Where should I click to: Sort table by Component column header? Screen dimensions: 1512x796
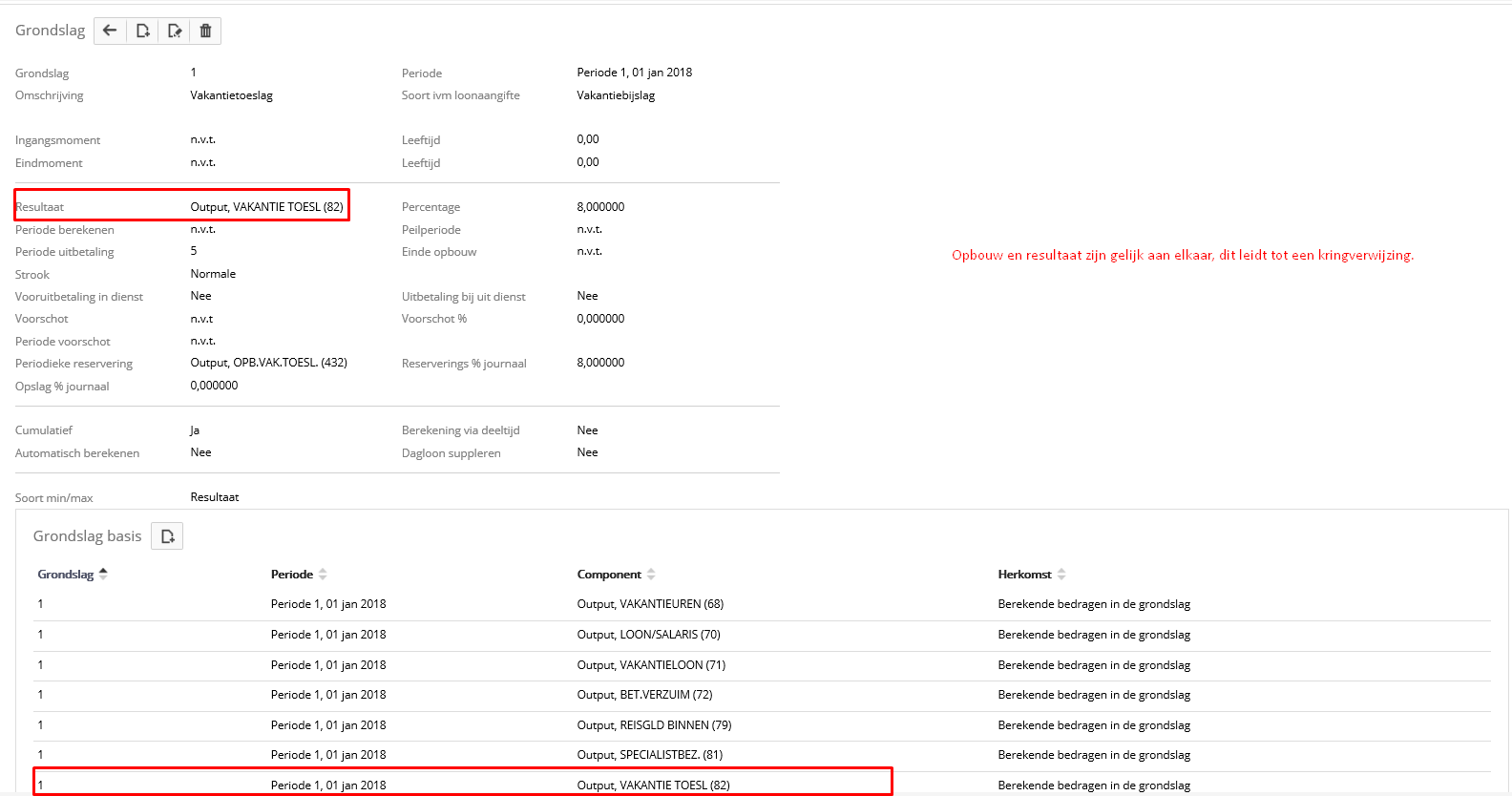[x=608, y=575]
